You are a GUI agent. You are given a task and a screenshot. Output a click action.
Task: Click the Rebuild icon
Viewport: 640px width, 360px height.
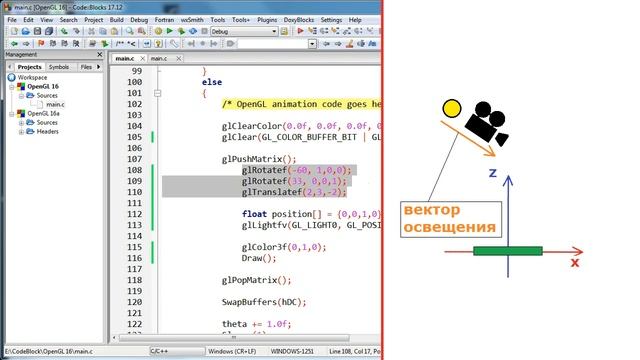click(x=193, y=31)
